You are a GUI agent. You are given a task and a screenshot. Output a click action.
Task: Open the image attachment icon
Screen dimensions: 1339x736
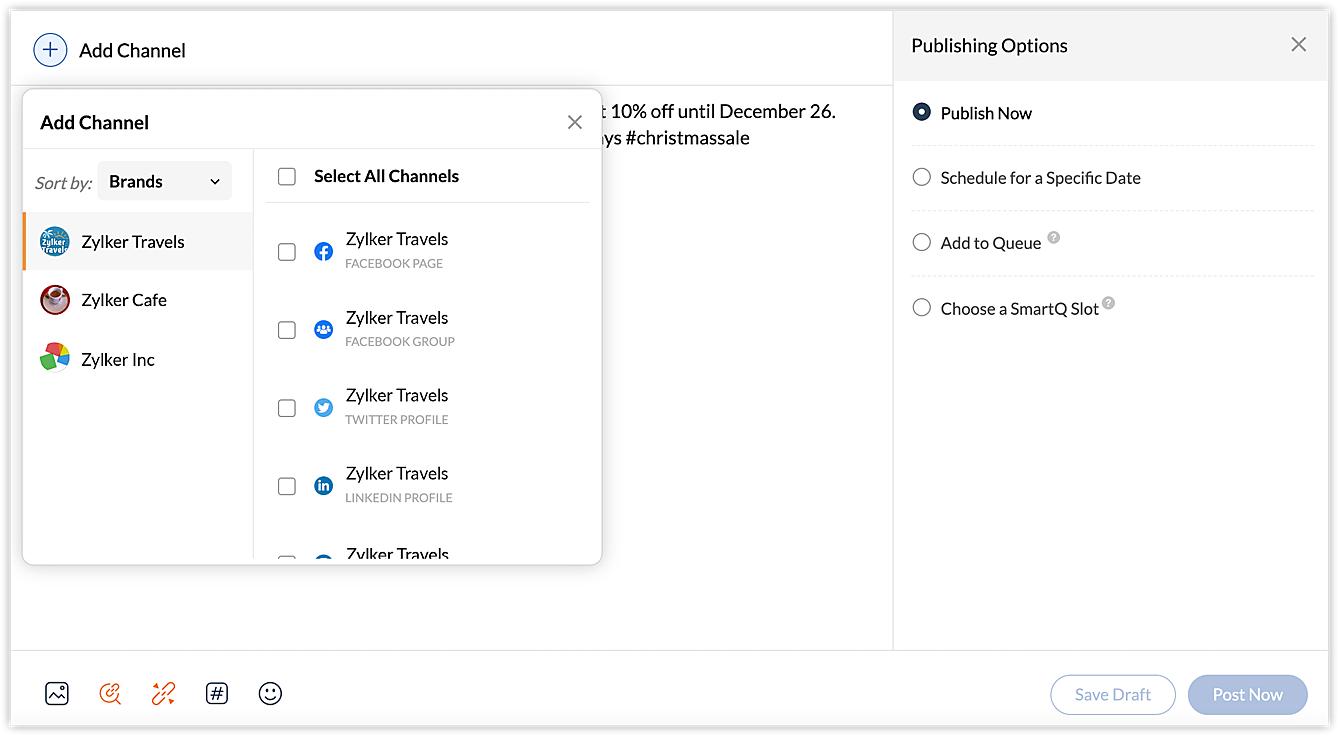(57, 693)
